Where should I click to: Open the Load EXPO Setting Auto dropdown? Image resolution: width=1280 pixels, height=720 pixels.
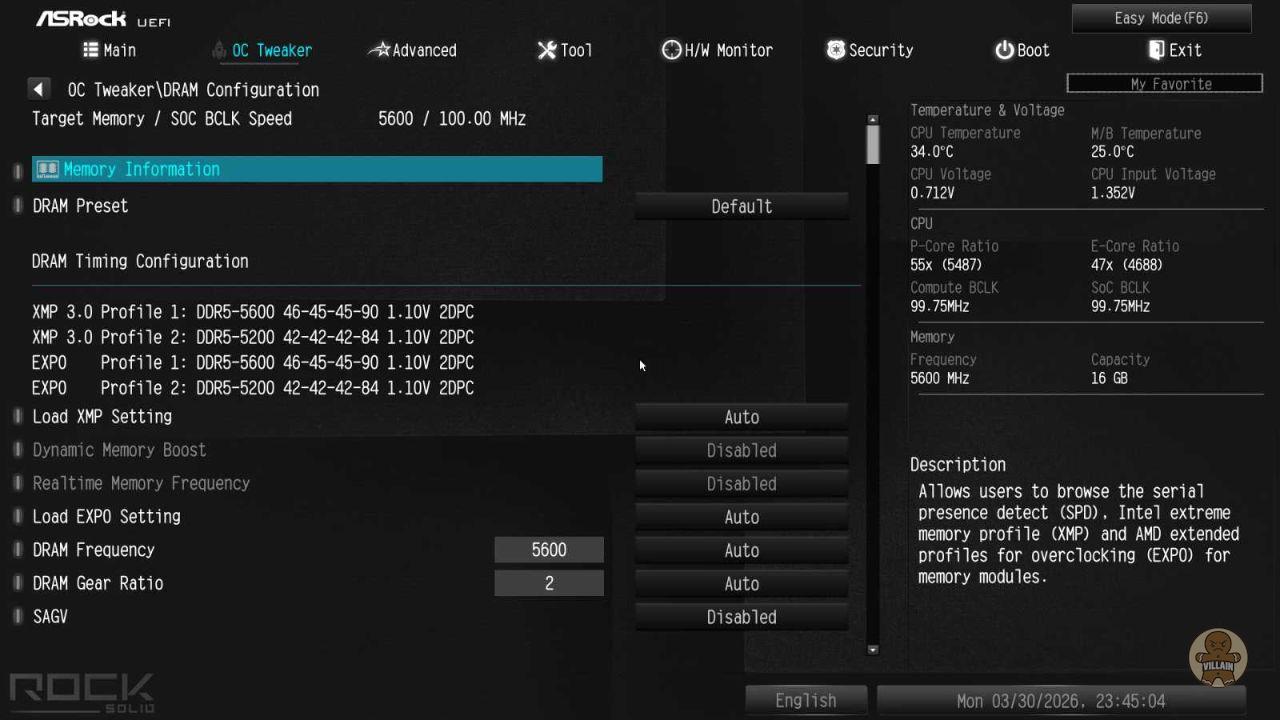click(741, 517)
